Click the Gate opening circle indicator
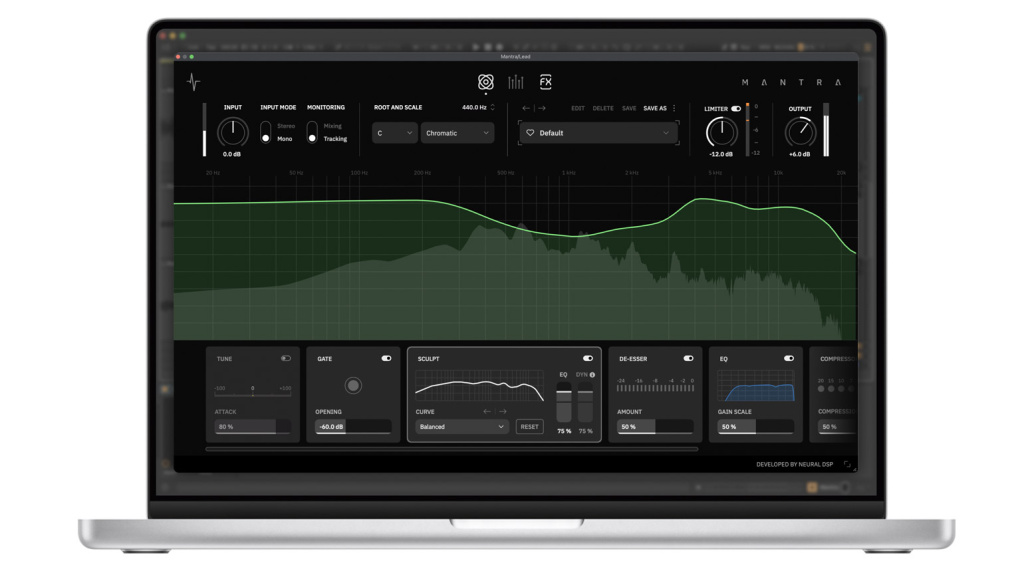1024x565 pixels. (353, 385)
